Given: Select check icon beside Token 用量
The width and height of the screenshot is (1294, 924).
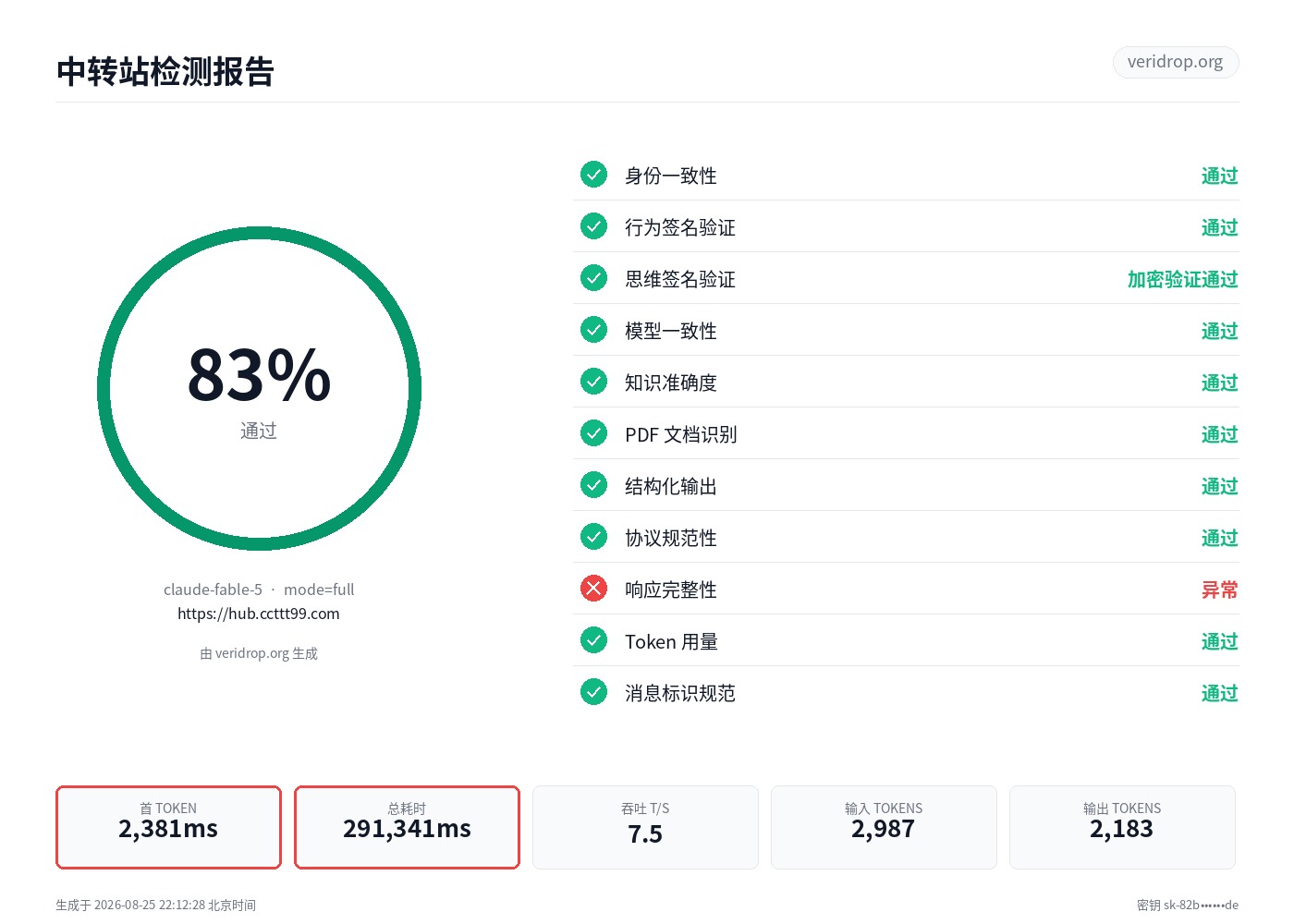Looking at the screenshot, I should point(593,640).
